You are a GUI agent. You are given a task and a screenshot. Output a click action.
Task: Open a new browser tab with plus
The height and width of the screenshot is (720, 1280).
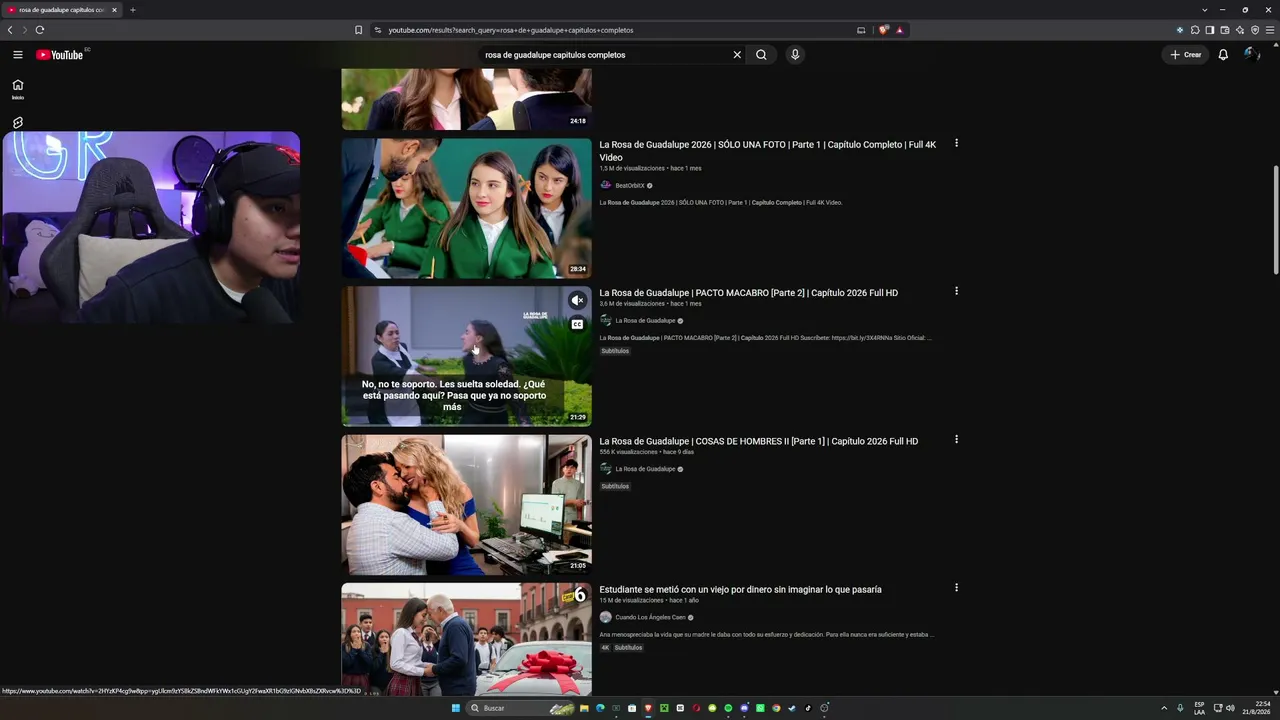pos(132,10)
